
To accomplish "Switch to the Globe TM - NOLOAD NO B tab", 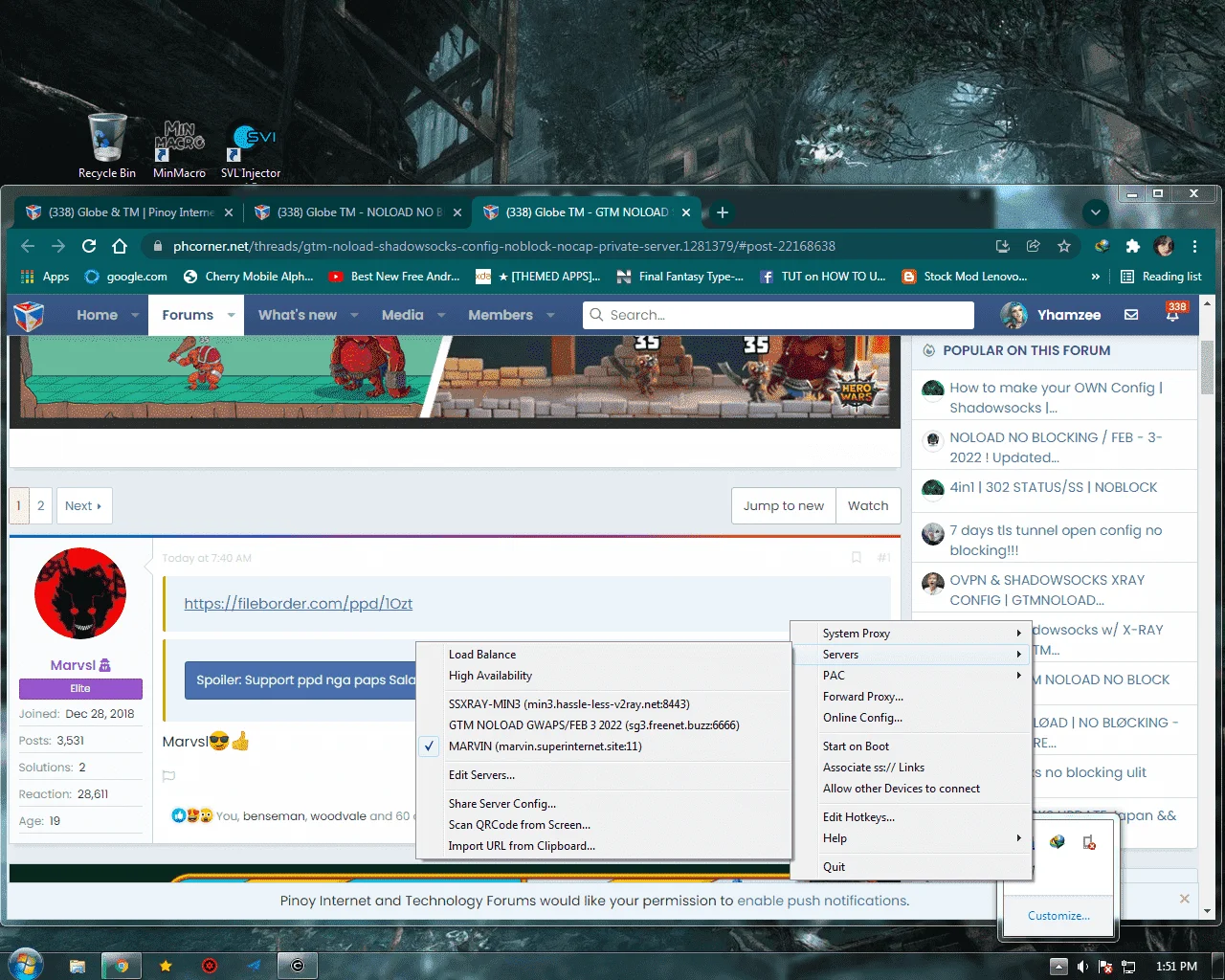I will [356, 212].
